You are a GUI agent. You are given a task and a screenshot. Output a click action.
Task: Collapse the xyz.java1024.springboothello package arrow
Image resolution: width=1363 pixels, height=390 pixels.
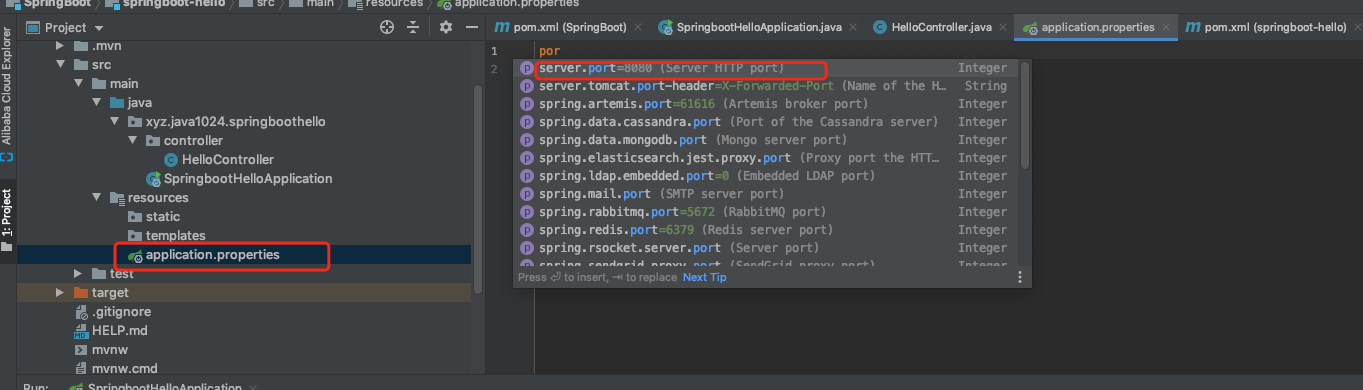pyautogui.click(x=115, y=122)
